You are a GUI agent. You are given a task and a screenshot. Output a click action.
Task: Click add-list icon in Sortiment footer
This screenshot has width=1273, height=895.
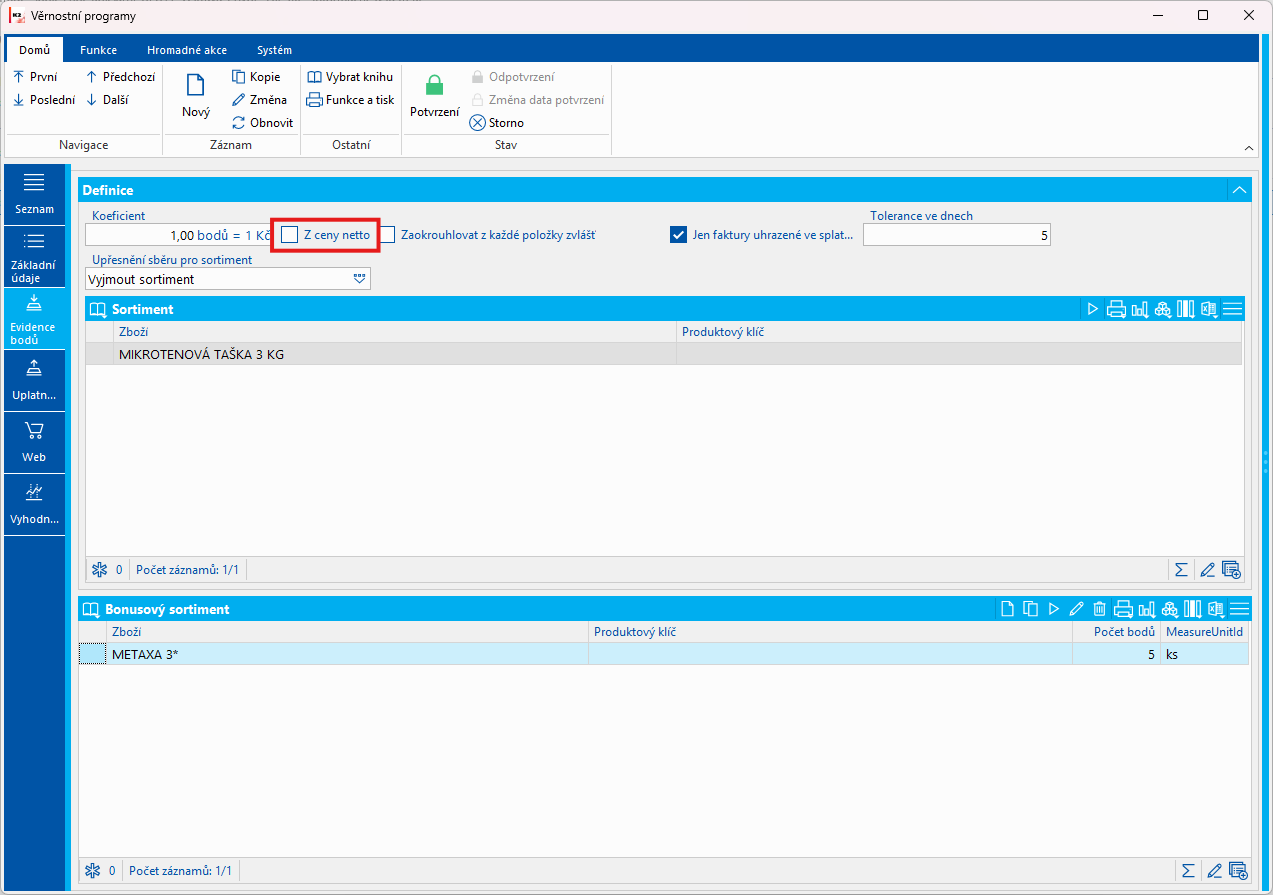point(1231,570)
